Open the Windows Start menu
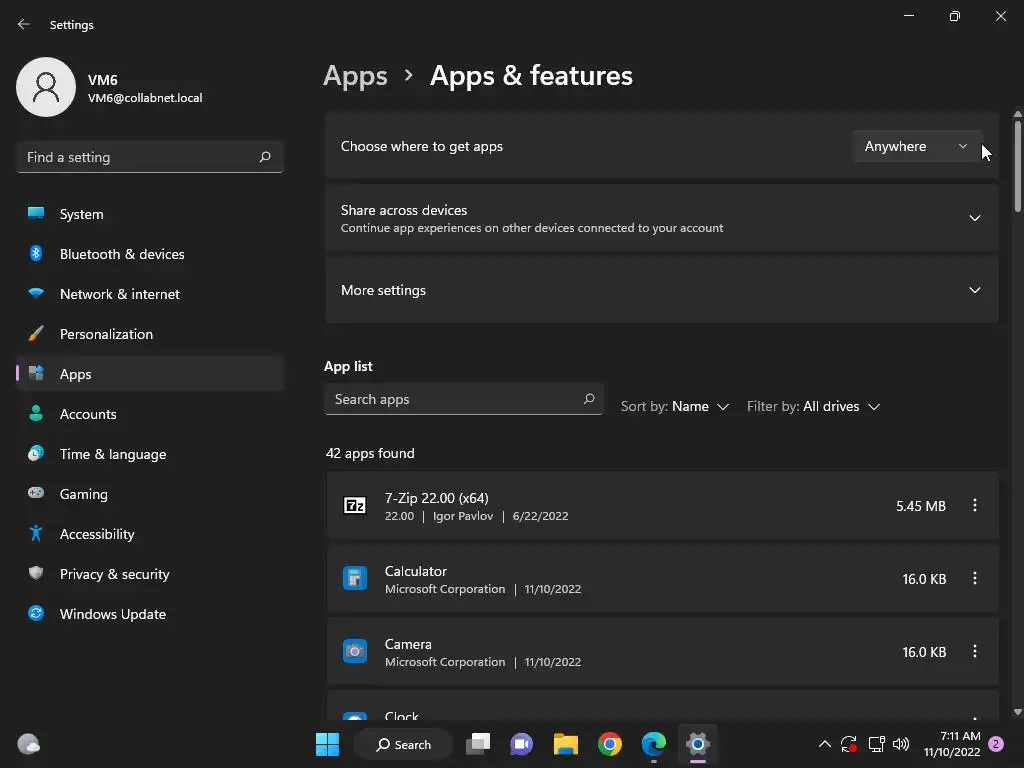The height and width of the screenshot is (768, 1024). pyautogui.click(x=327, y=744)
